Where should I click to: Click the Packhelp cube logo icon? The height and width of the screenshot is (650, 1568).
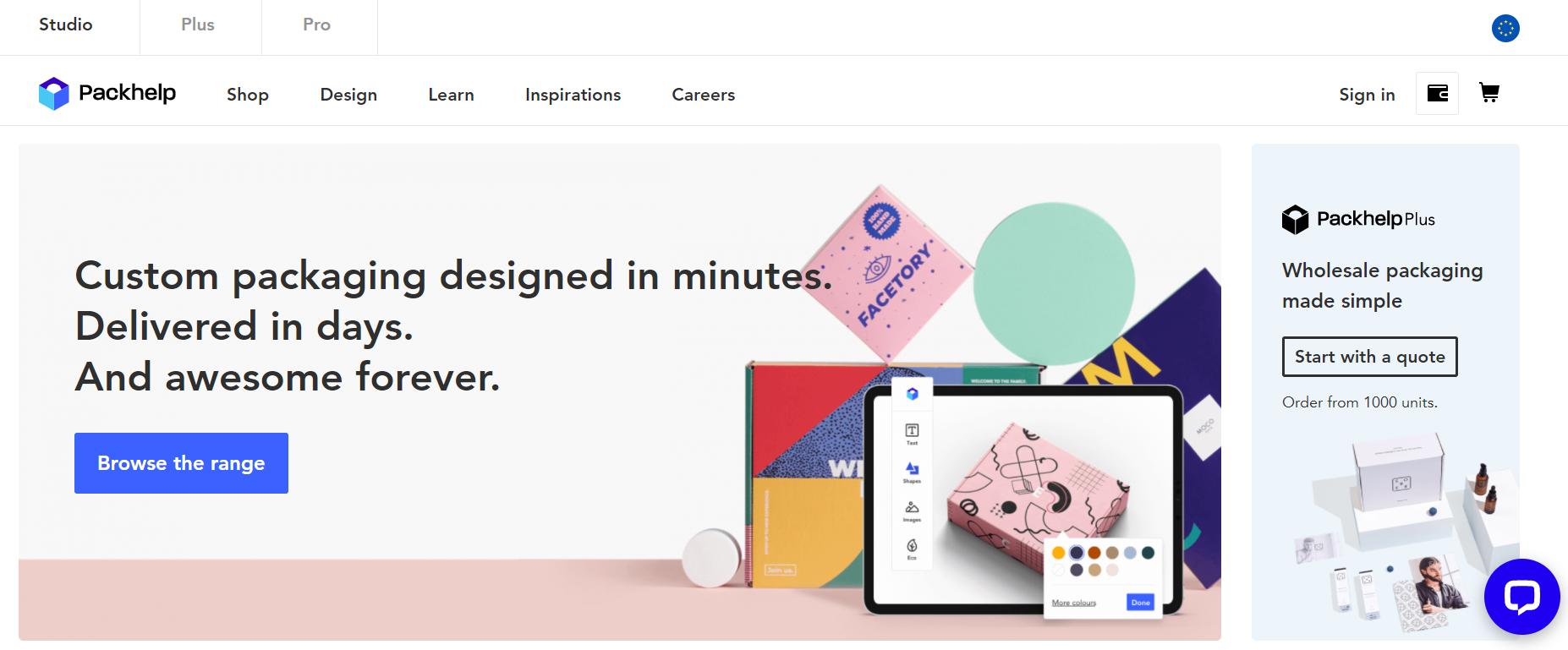(x=53, y=94)
